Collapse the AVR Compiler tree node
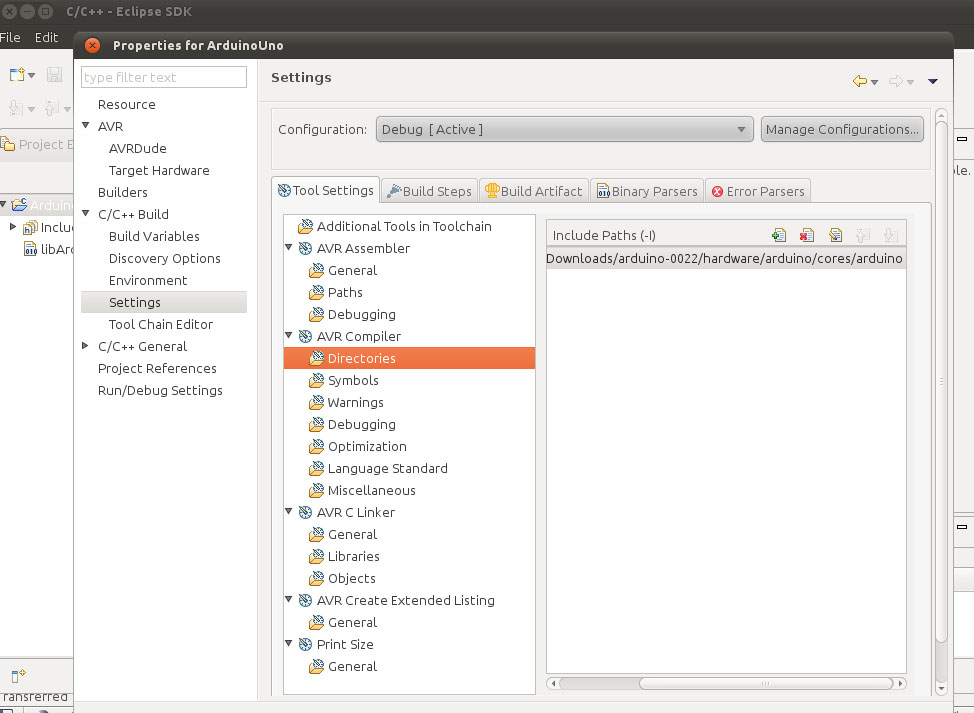 pos(290,337)
